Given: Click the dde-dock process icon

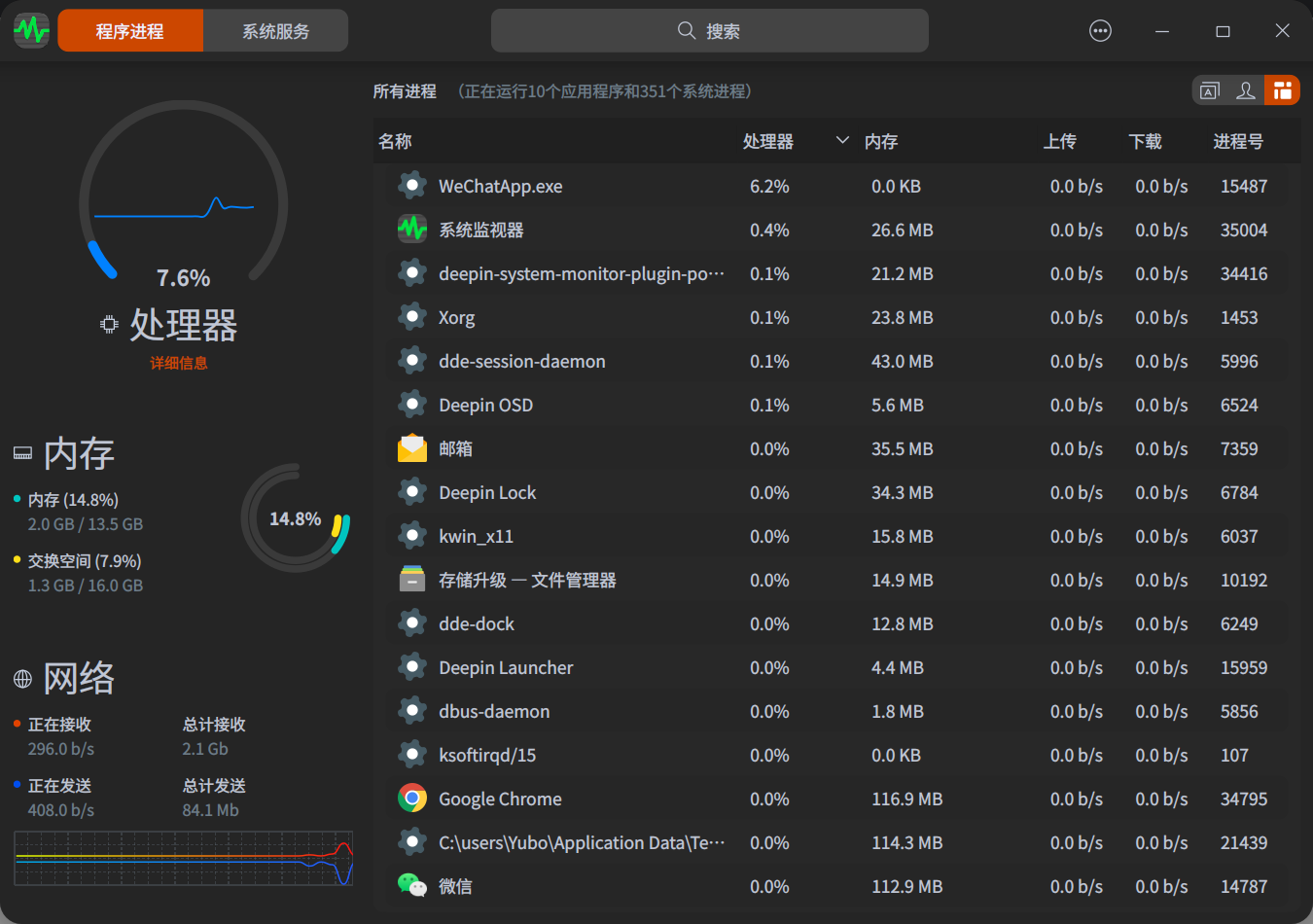Looking at the screenshot, I should (x=412, y=623).
